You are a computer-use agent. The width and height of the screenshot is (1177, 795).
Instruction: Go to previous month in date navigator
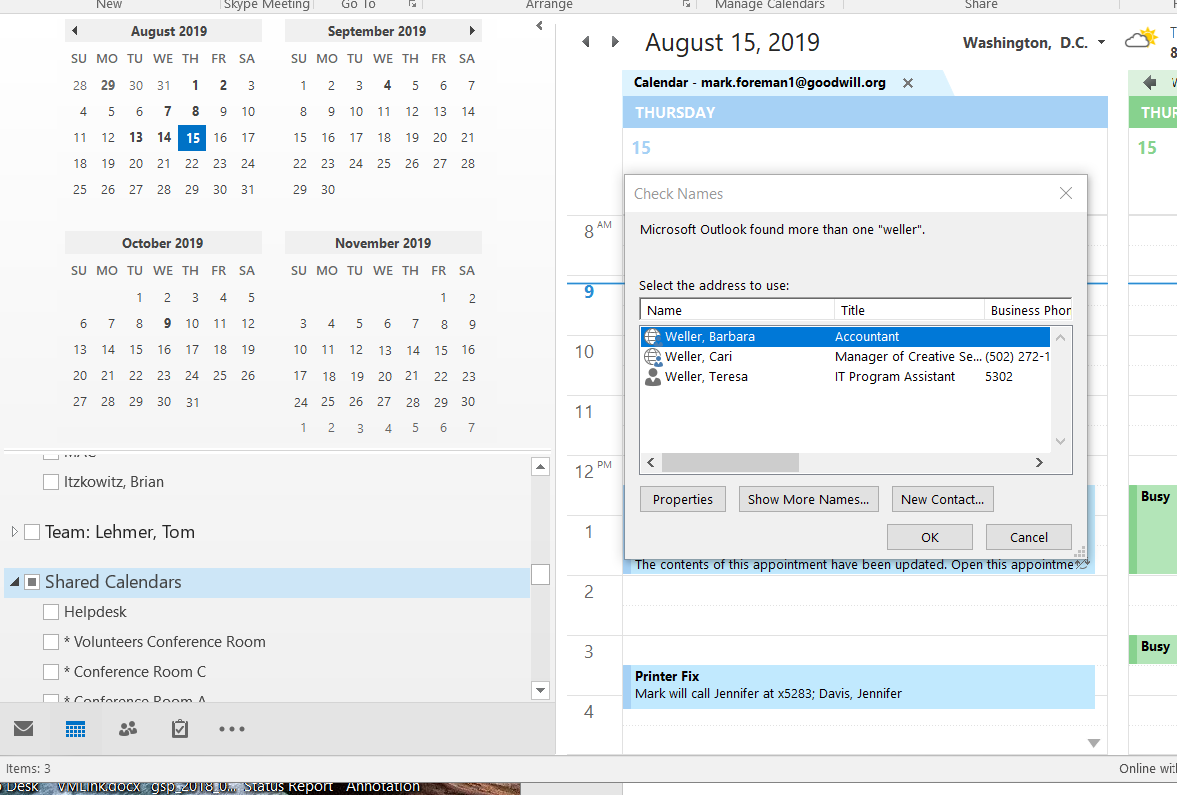tap(74, 31)
